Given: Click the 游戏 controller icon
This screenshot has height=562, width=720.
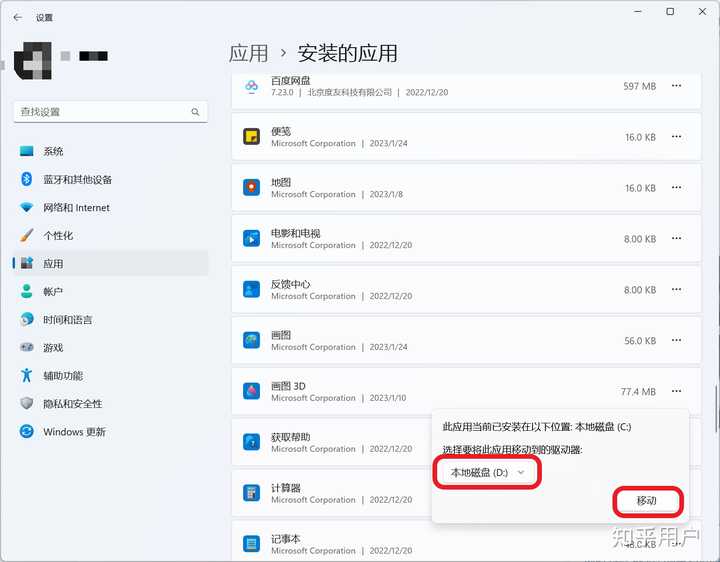Looking at the screenshot, I should tap(27, 347).
